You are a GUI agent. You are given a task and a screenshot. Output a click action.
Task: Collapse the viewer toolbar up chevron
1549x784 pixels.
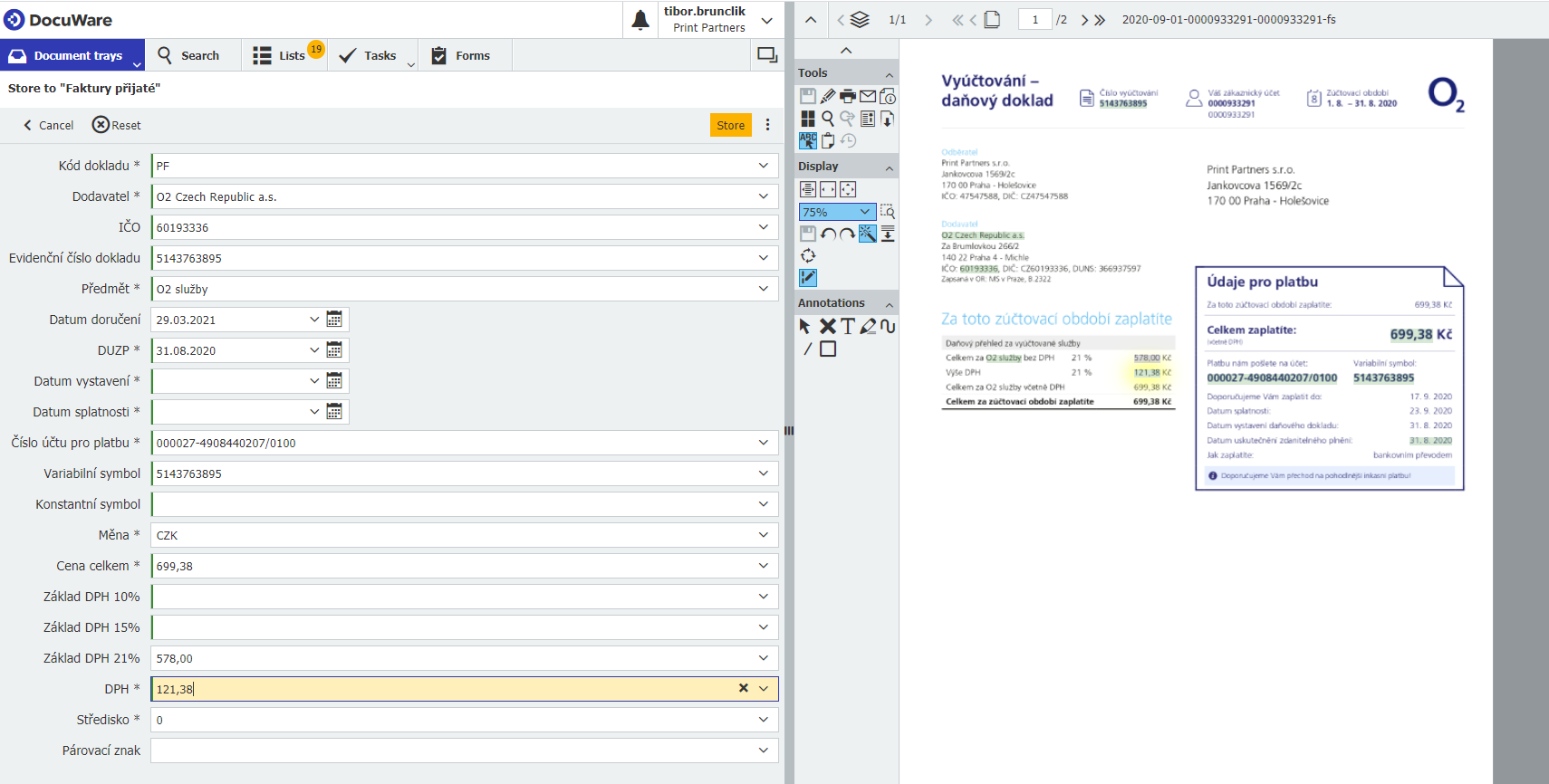point(811,20)
